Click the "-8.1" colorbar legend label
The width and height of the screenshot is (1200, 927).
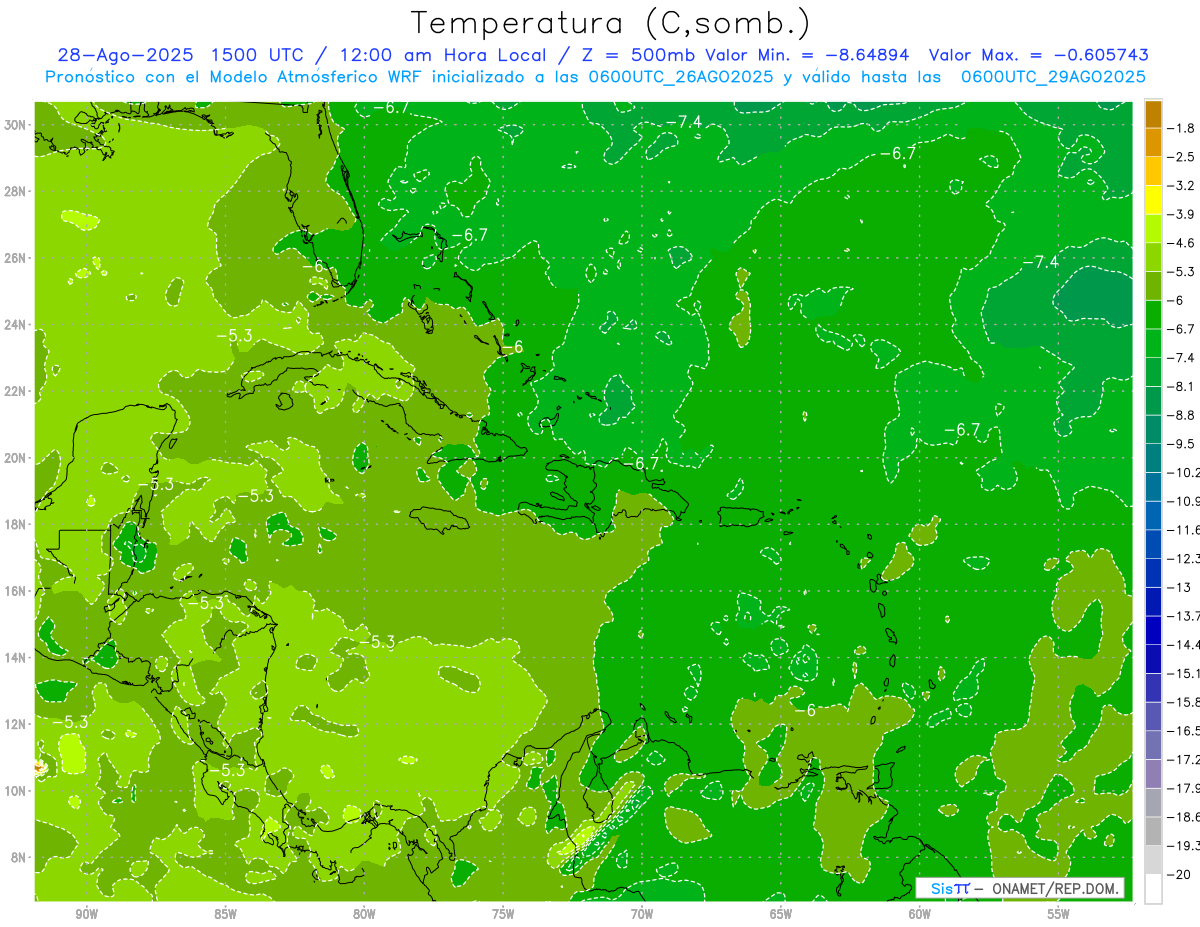[1182, 386]
